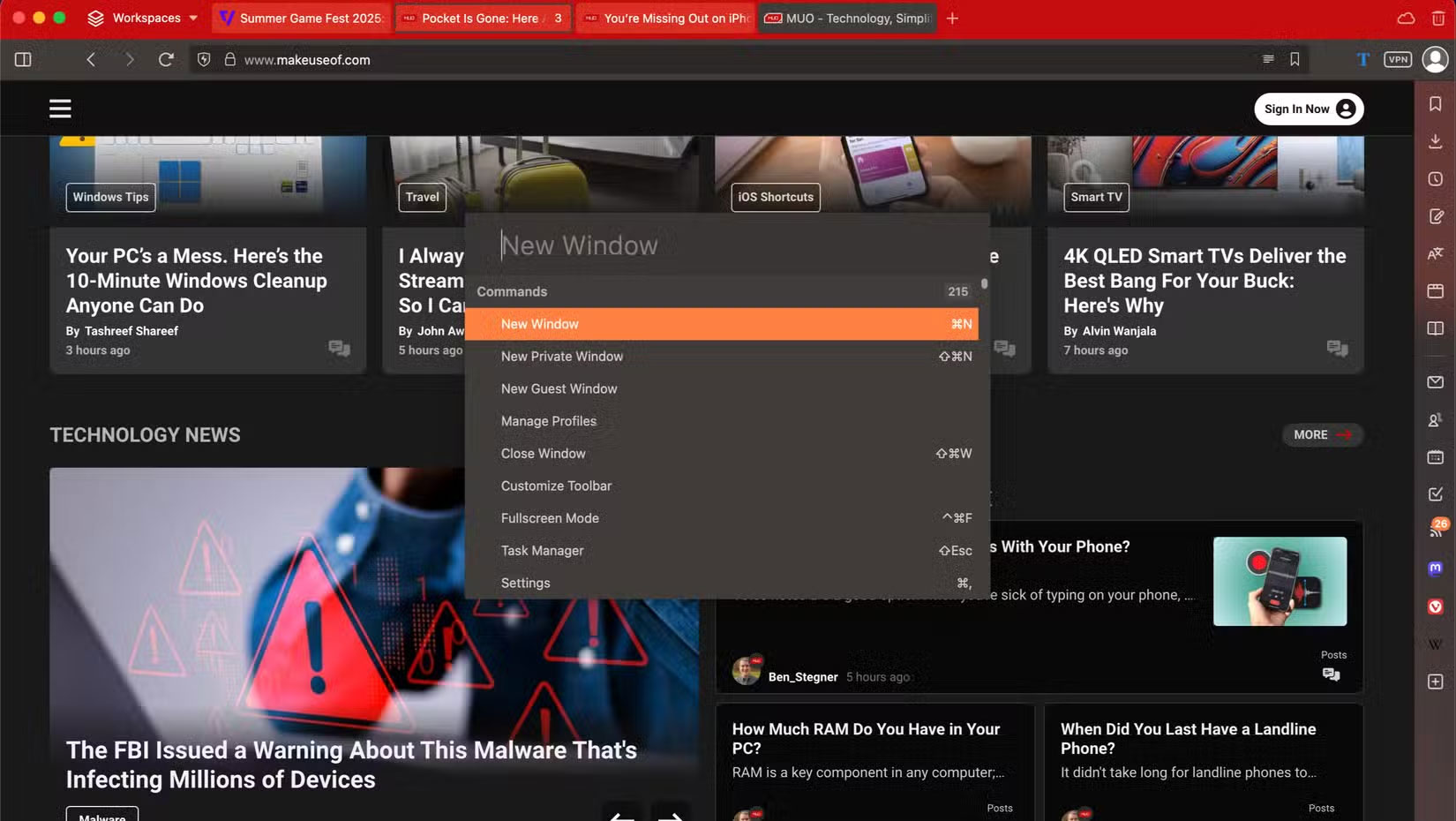Select the Fullscreen Mode command
1456x821 pixels.
[721, 518]
